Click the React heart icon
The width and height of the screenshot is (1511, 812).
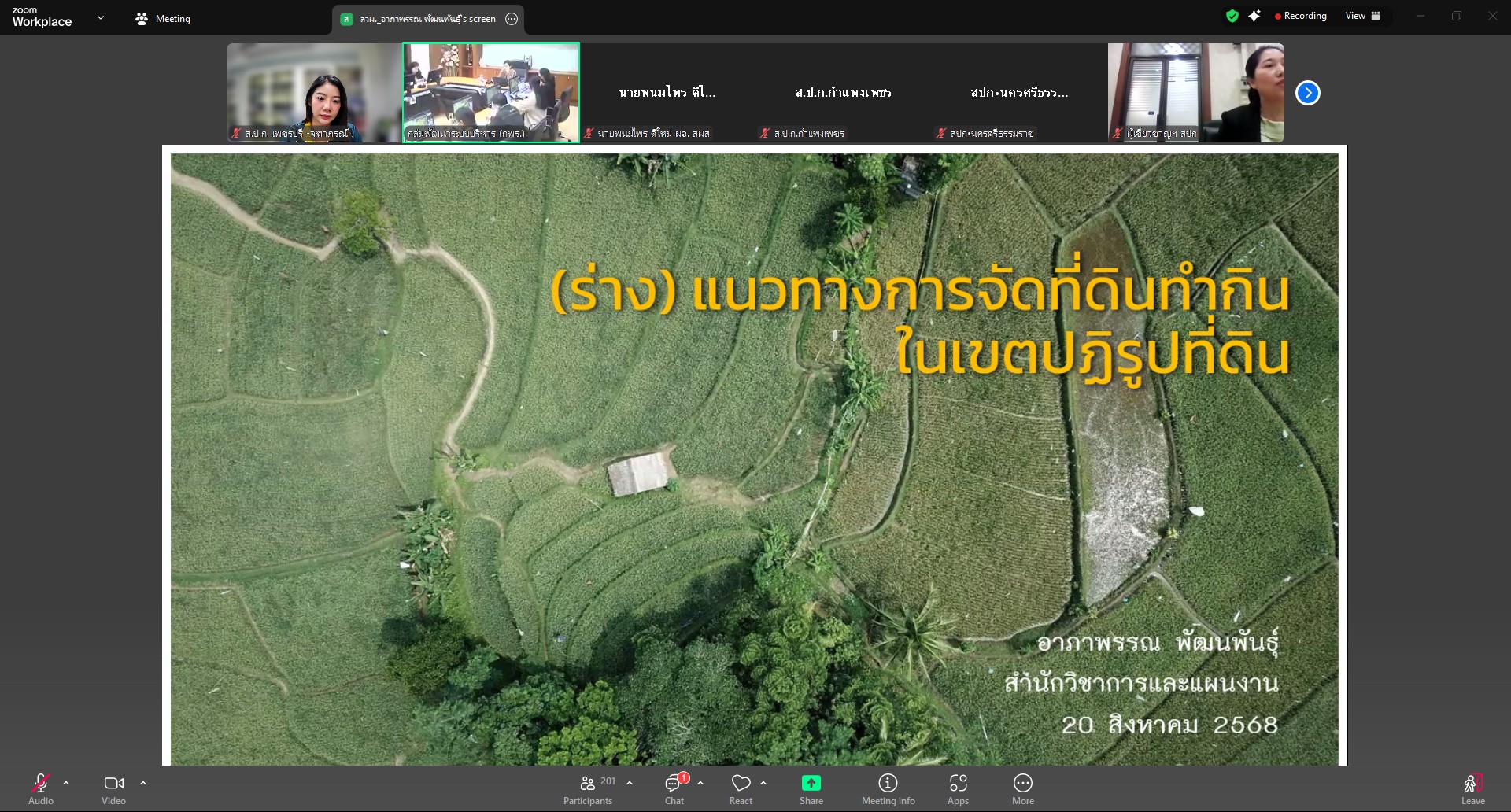[741, 789]
